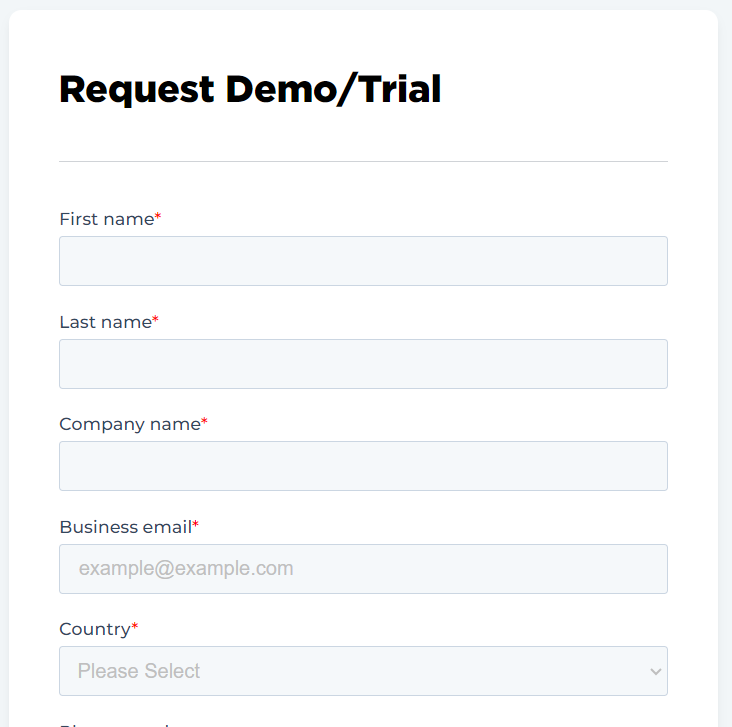Click the red asterisk beside Company name
This screenshot has height=727, width=732.
(204, 421)
